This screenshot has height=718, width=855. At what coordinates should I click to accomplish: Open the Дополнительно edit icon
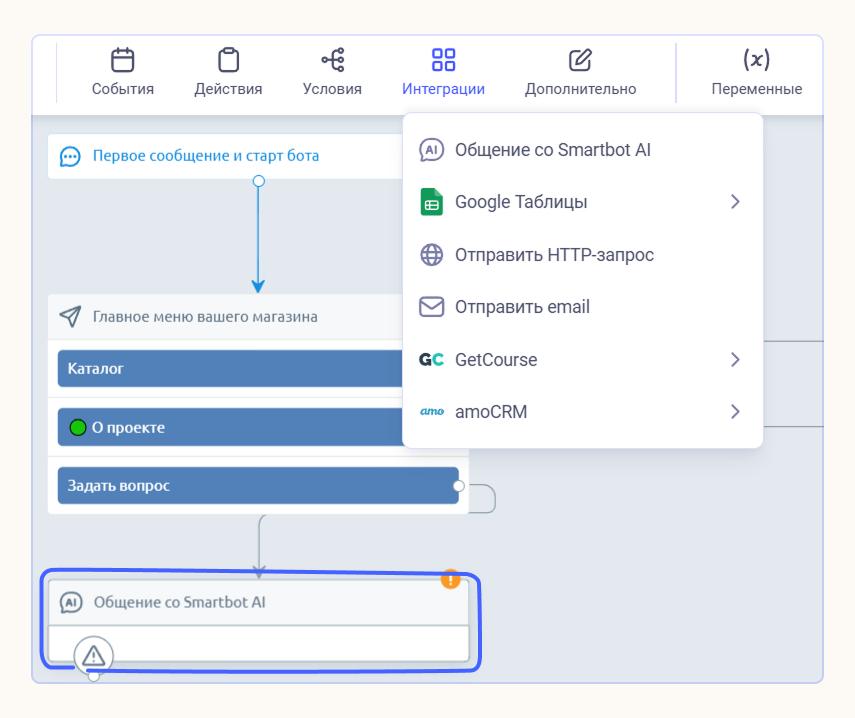pyautogui.click(x=580, y=60)
